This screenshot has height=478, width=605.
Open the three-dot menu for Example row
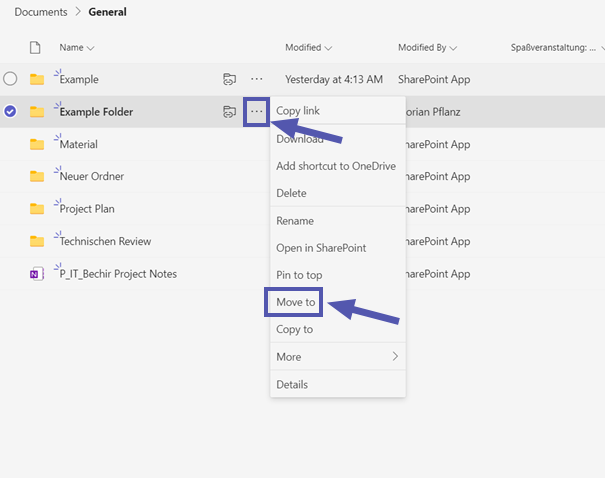click(257, 79)
